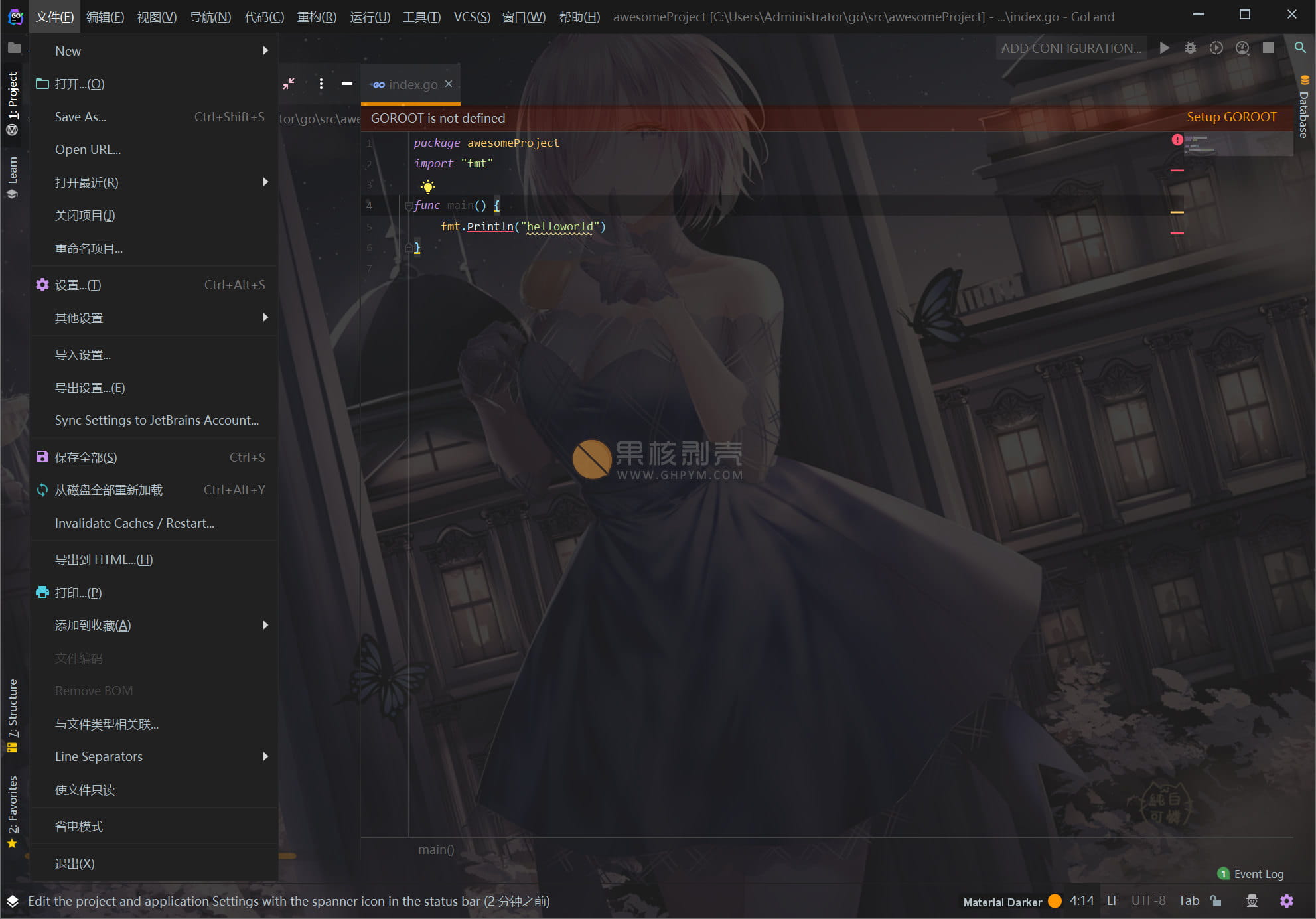
Task: Click the Stop square icon
Action: click(1268, 48)
